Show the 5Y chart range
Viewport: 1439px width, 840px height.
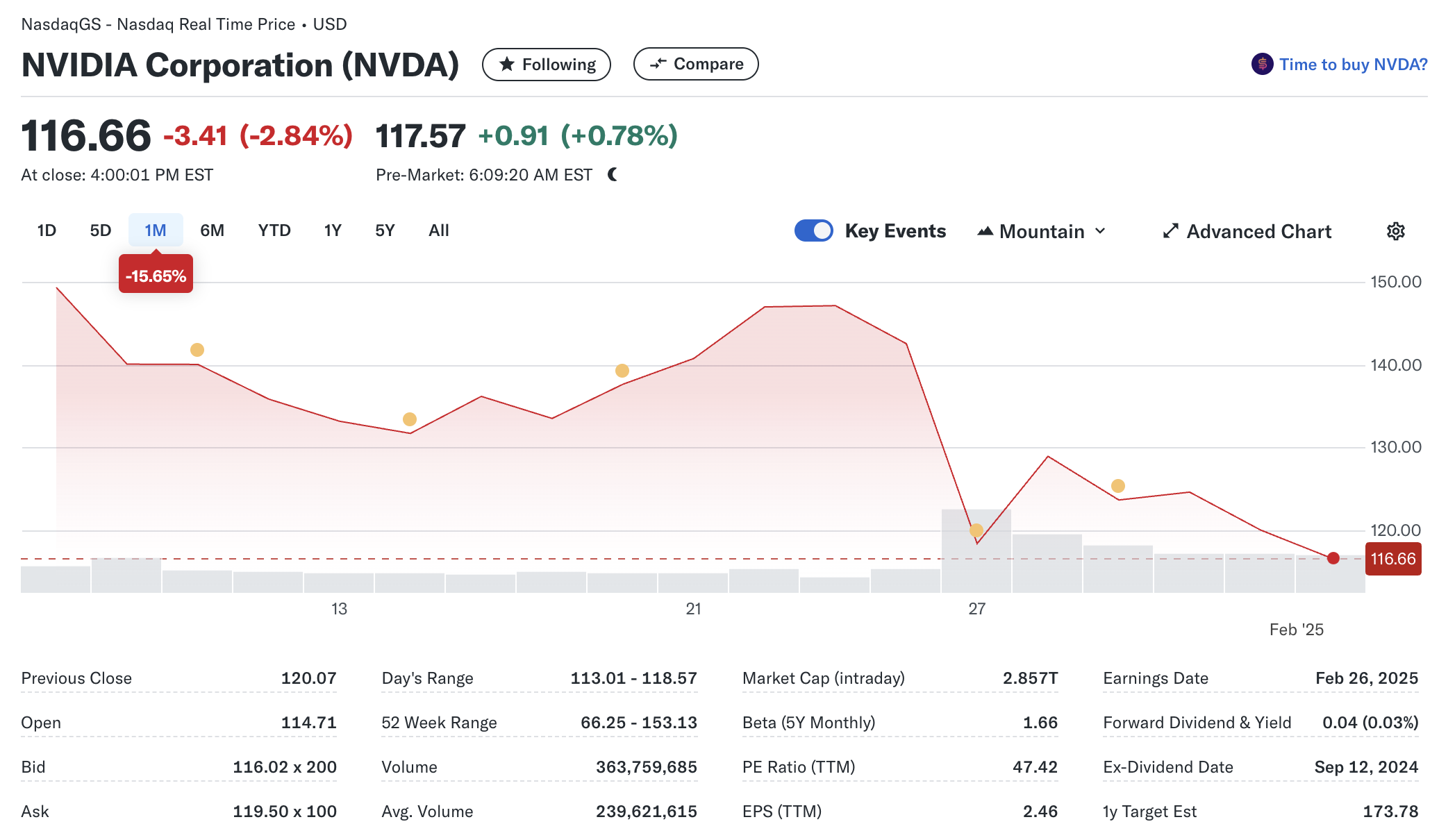[x=385, y=230]
